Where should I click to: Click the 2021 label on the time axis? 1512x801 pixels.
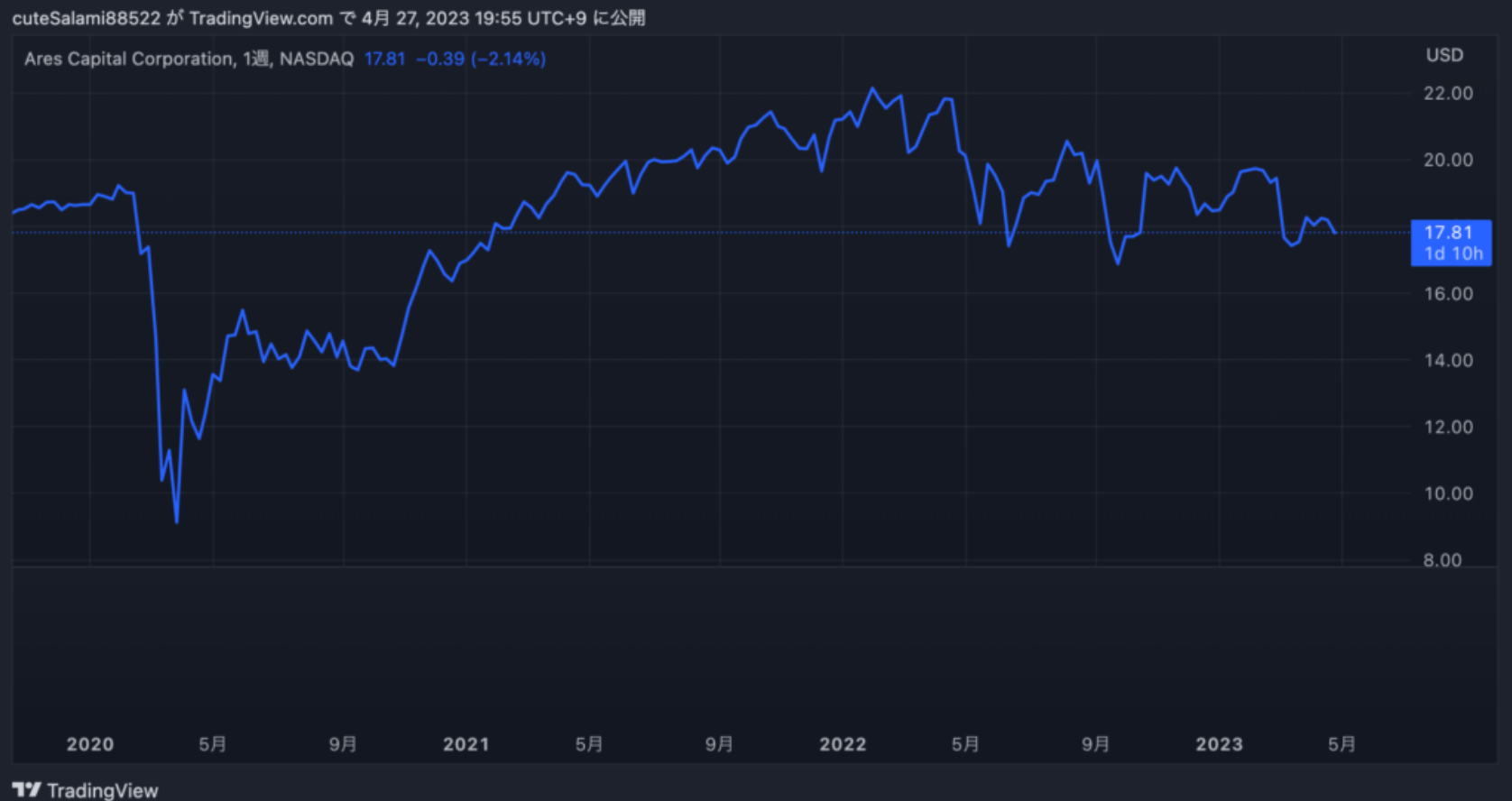pos(466,744)
